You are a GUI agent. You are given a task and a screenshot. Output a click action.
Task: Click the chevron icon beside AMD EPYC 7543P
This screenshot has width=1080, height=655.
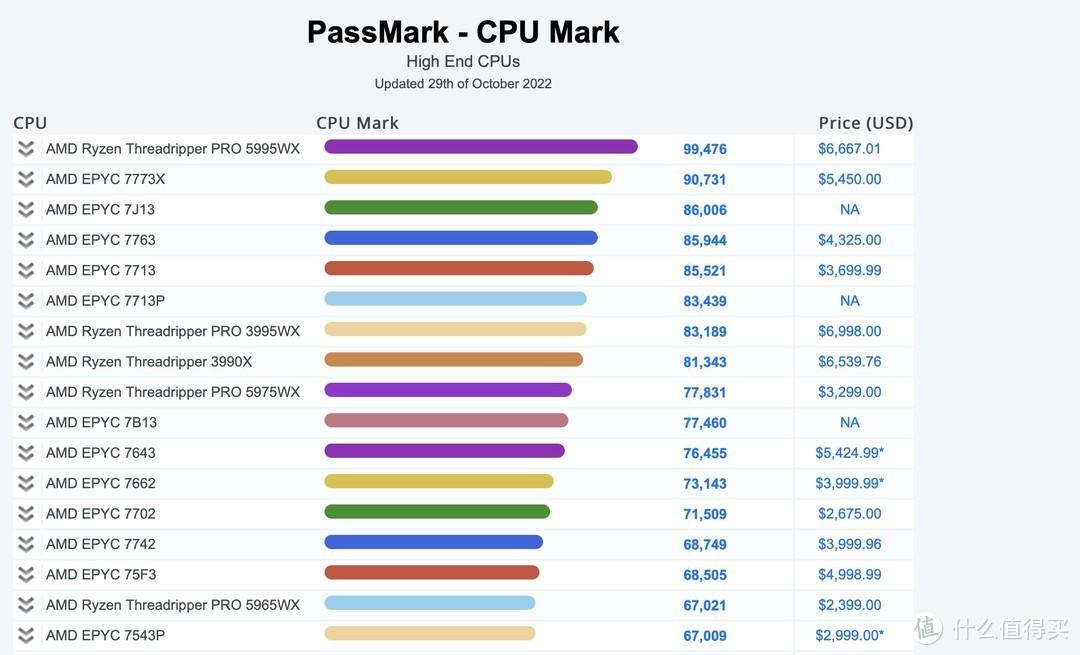point(26,635)
